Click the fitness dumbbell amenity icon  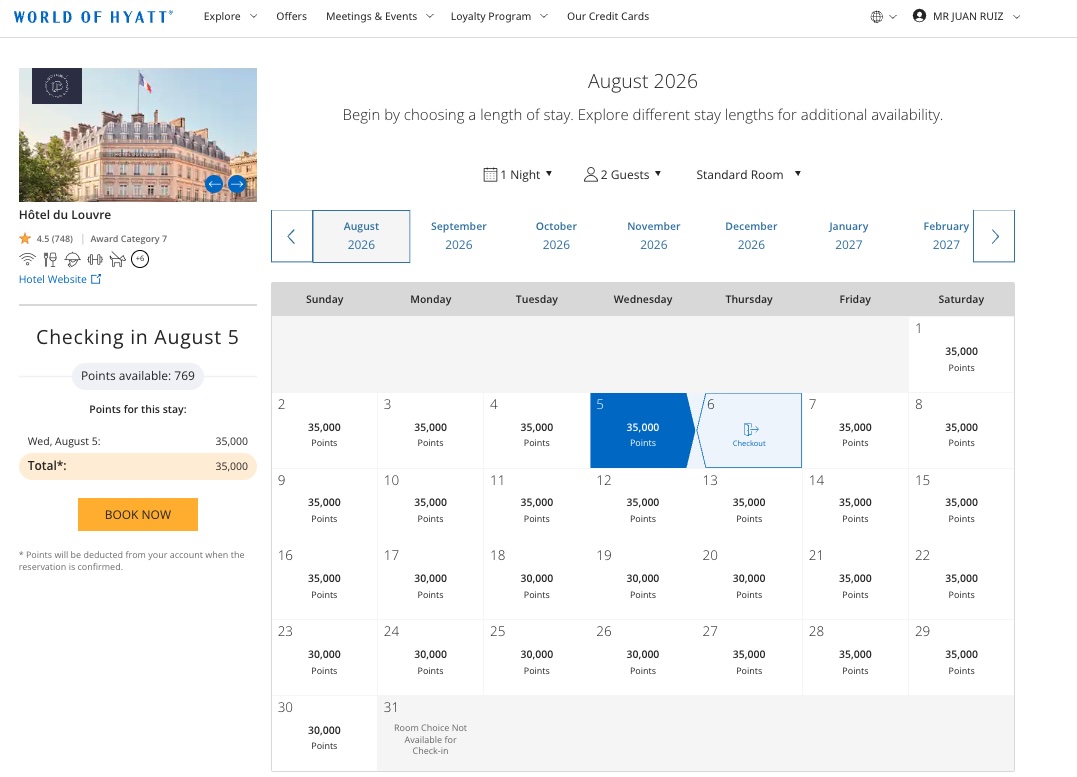click(x=95, y=259)
